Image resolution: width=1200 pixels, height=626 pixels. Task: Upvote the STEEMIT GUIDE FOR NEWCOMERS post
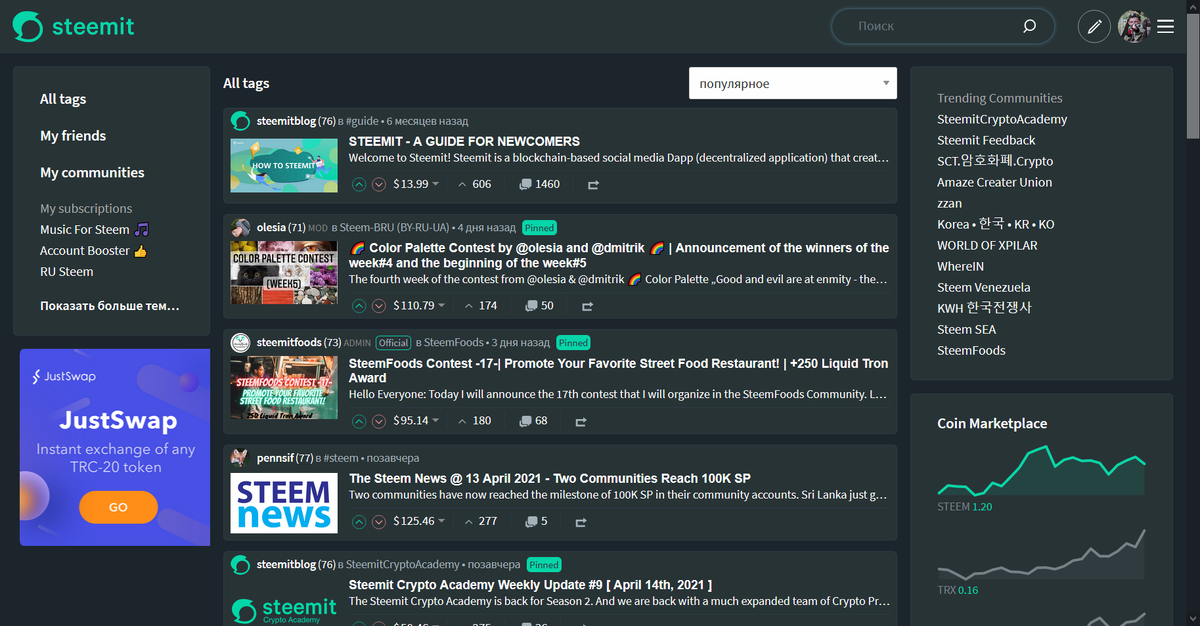click(359, 184)
